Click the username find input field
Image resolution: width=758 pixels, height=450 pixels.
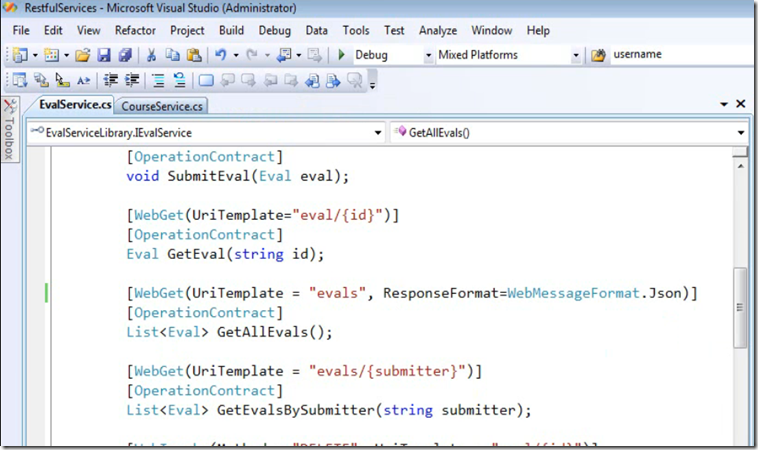pos(683,55)
